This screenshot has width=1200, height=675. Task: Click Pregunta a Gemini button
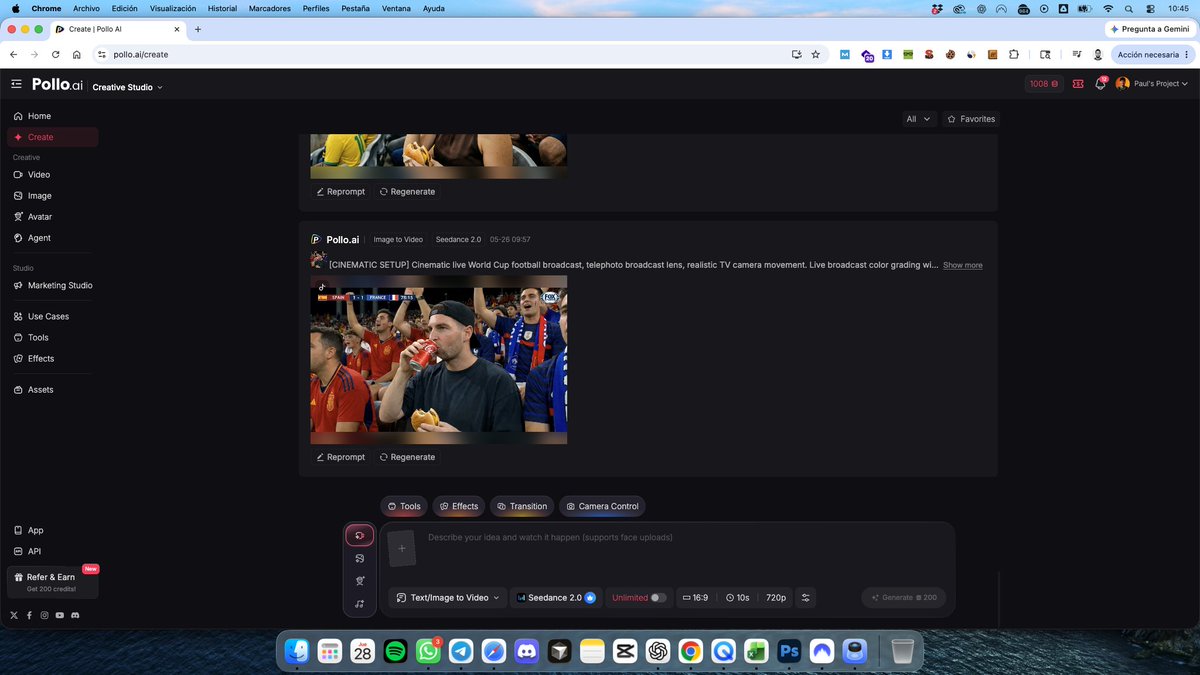1149,29
